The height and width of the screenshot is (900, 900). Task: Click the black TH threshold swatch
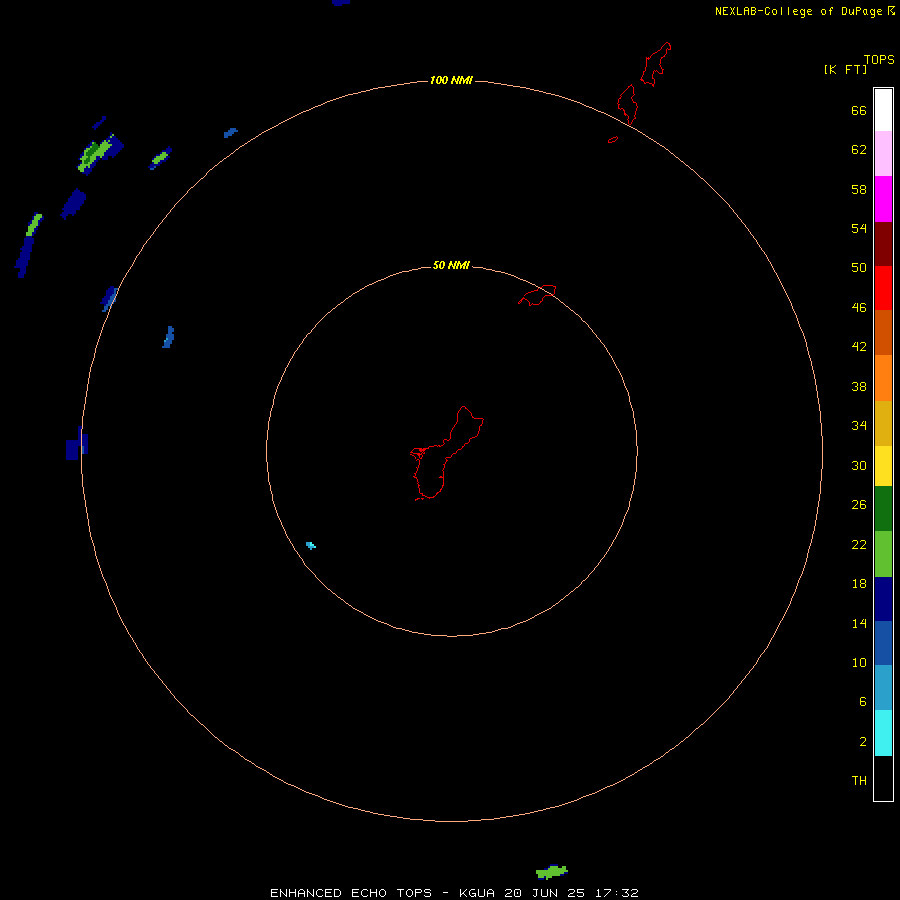coord(883,778)
